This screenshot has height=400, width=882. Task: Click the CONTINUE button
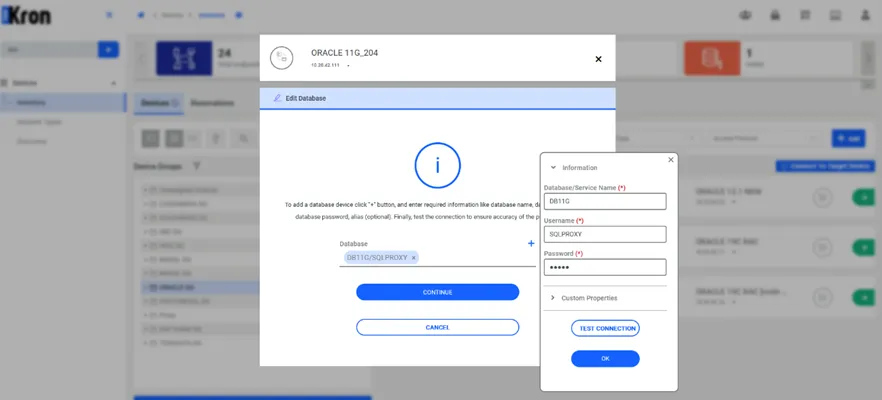pyautogui.click(x=438, y=293)
